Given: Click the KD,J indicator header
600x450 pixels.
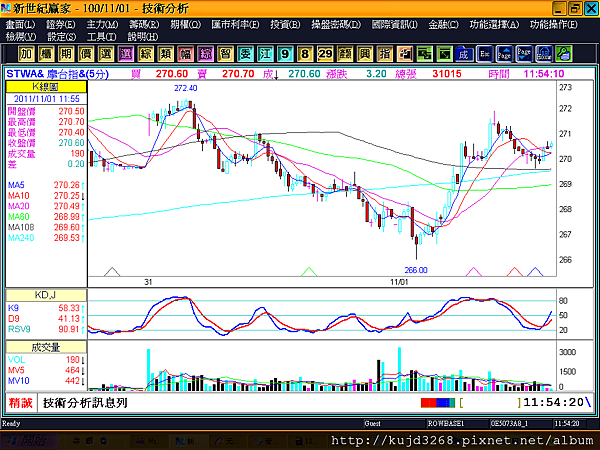Looking at the screenshot, I should click(x=46, y=295).
